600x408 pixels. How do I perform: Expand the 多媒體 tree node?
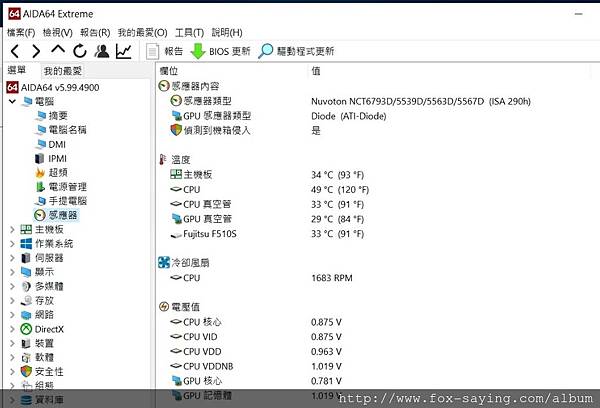click(12, 286)
